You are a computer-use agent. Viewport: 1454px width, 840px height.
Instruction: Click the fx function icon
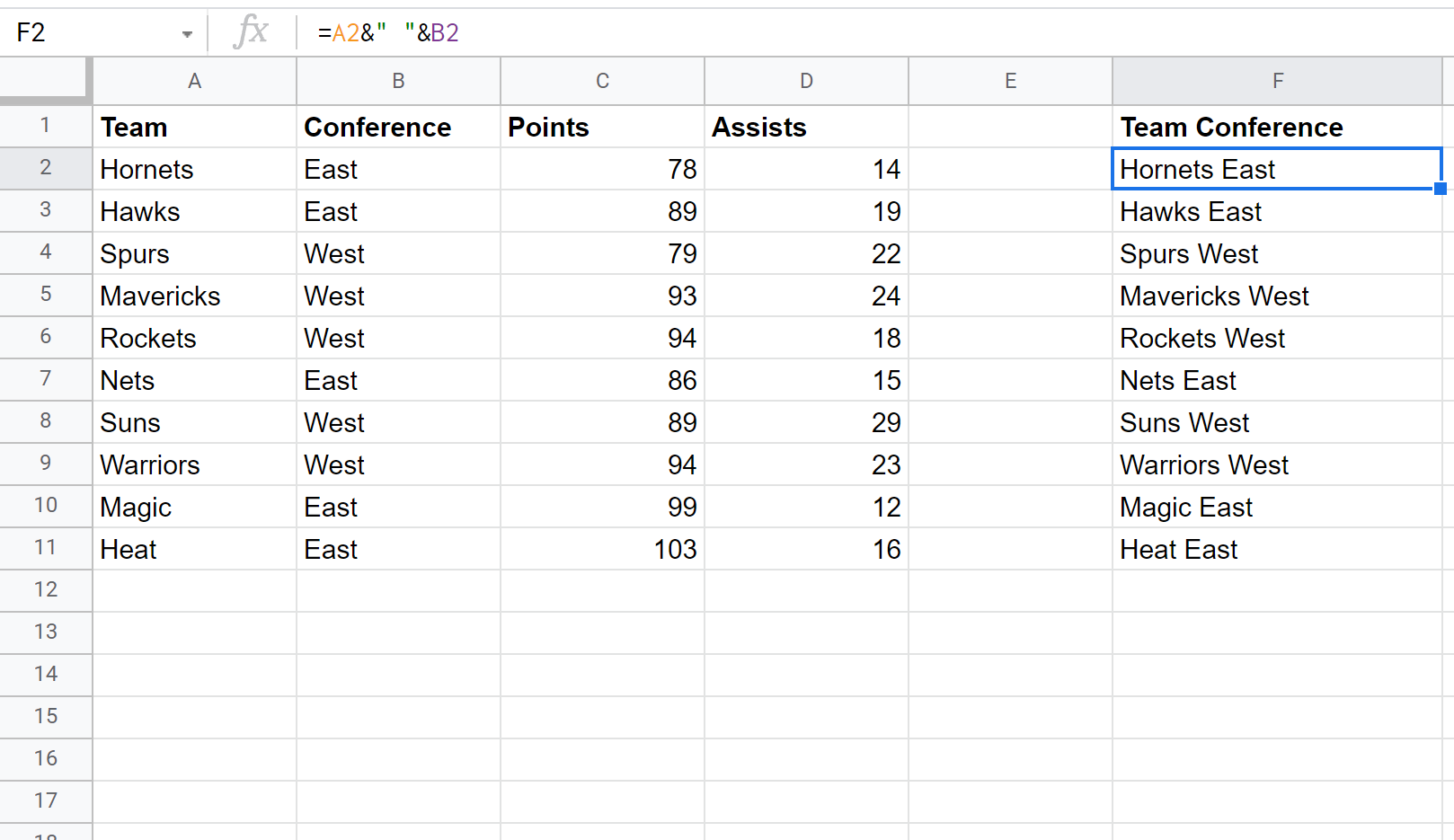tap(251, 32)
